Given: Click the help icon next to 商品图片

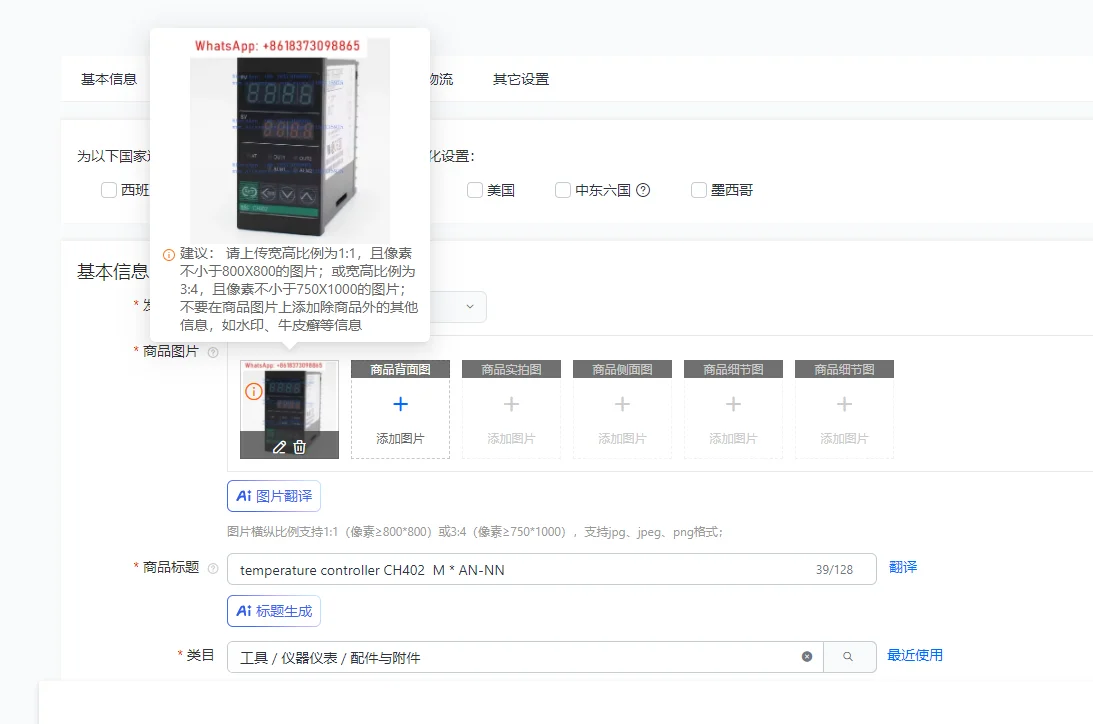Looking at the screenshot, I should coord(213,353).
